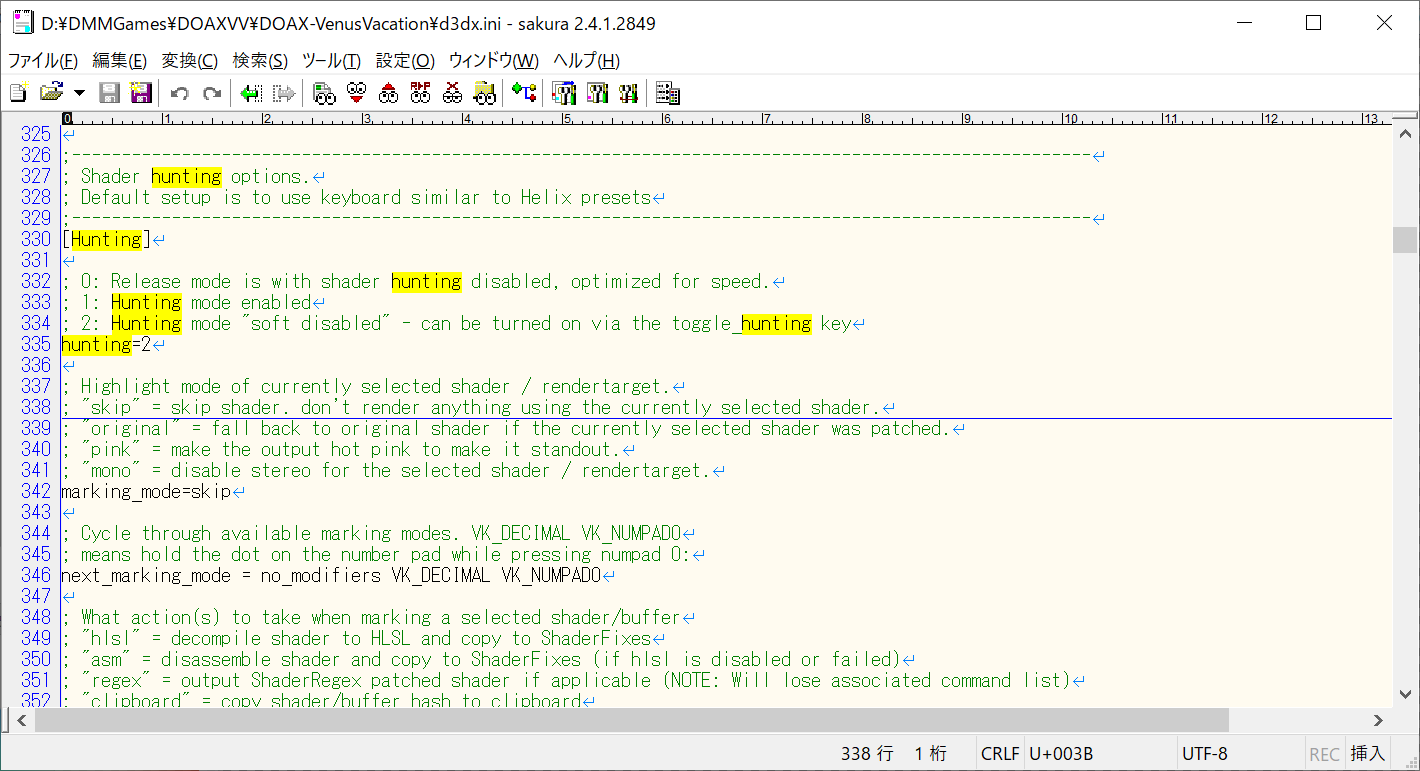The image size is (1420, 771).
Task: Toggle the 挿入 insert mode indicator
Action: (x=1367, y=754)
